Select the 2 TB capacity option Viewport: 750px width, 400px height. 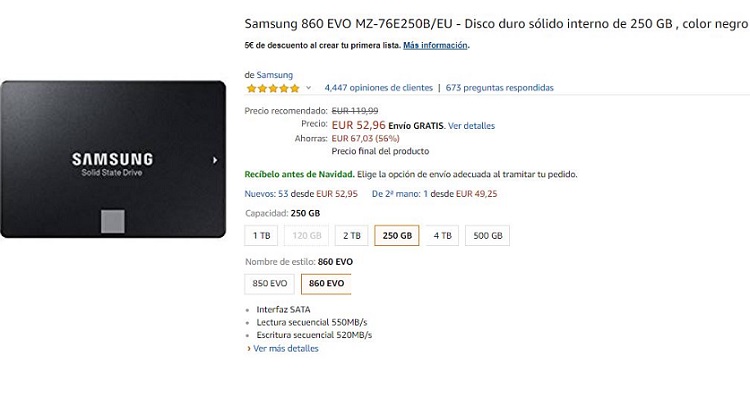[x=352, y=236]
